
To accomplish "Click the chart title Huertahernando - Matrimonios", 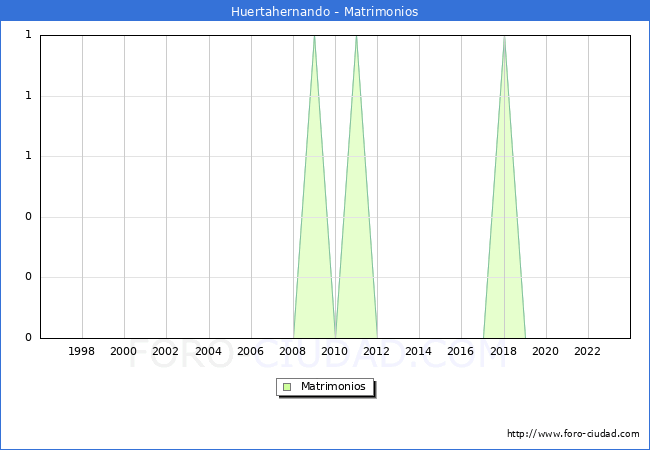I will 325,11.
